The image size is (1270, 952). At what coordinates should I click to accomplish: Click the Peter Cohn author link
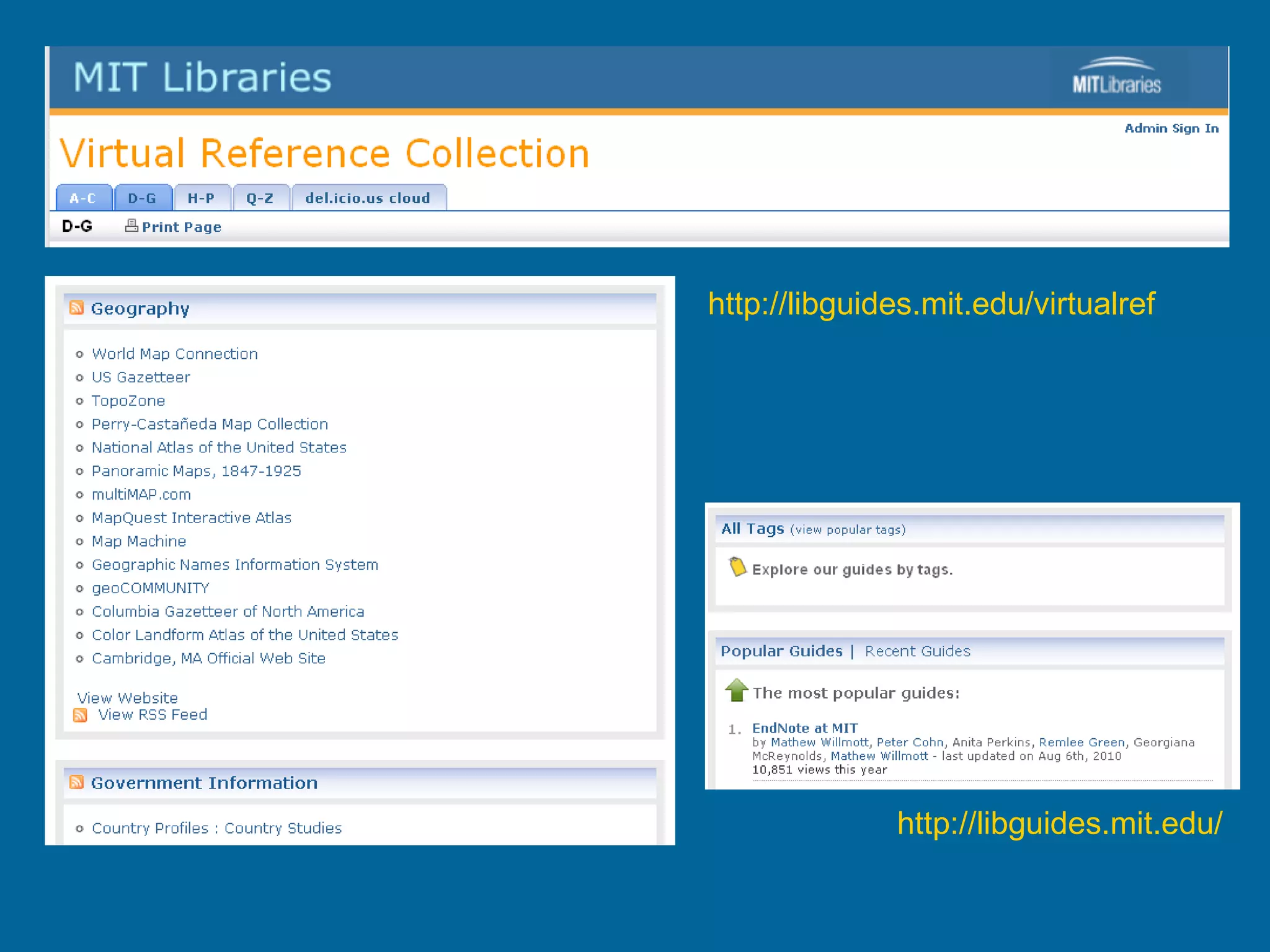click(x=910, y=743)
